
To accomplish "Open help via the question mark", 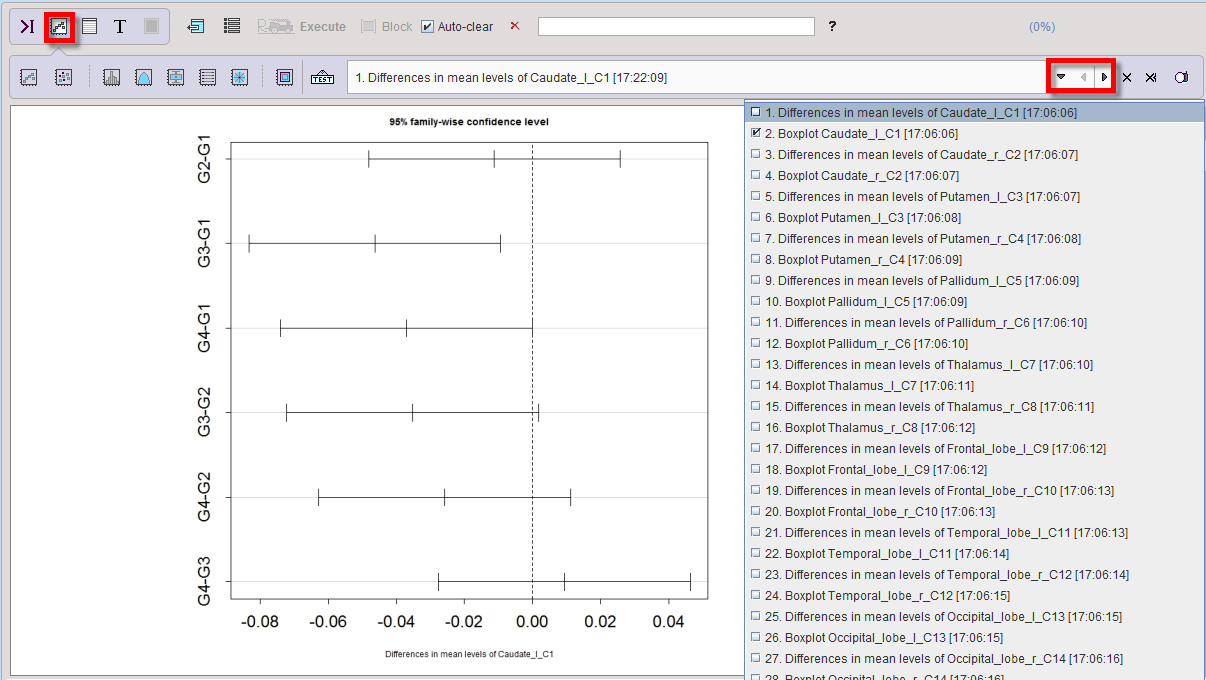I will (832, 27).
